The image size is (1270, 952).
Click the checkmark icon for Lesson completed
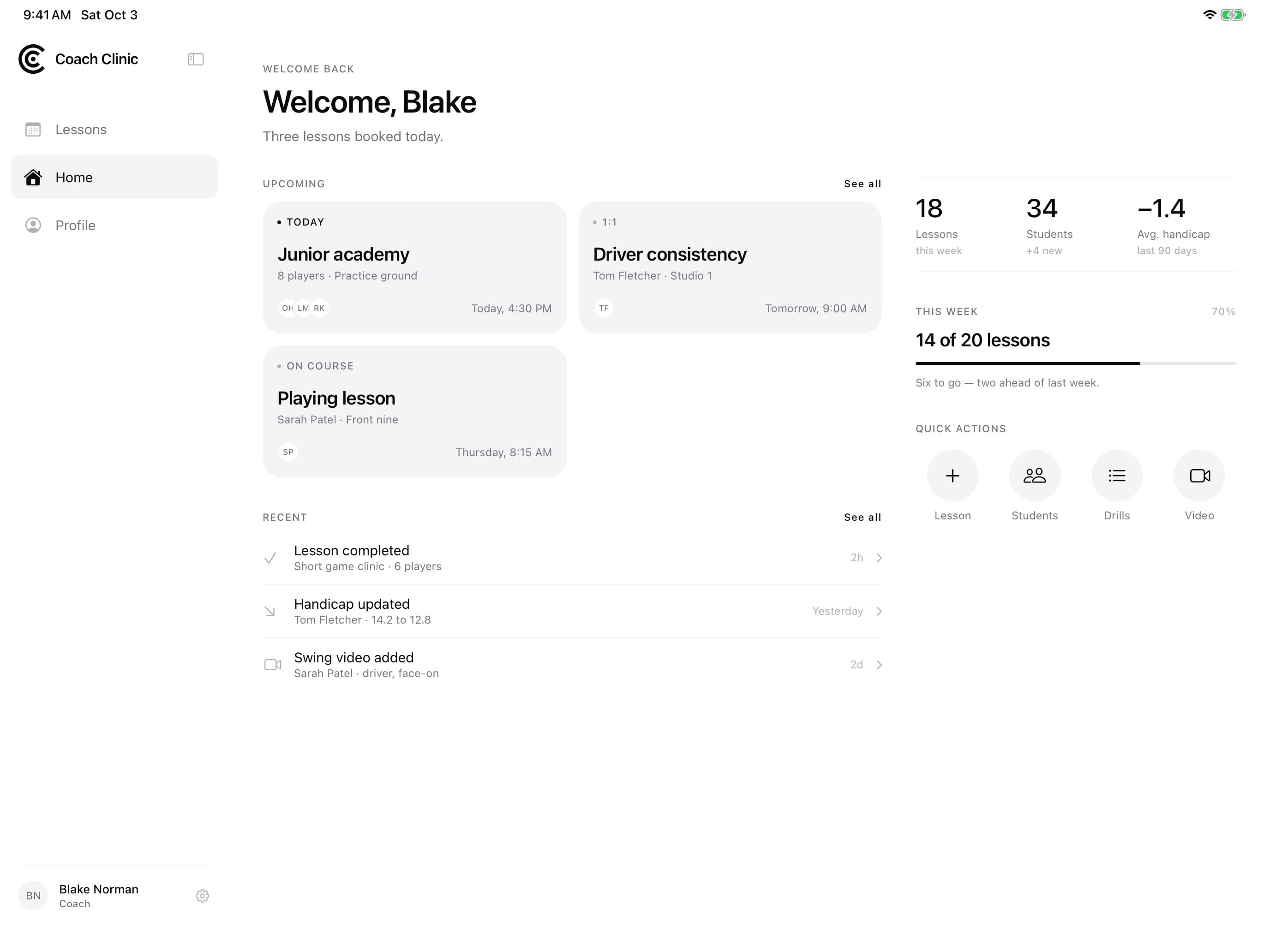click(270, 558)
